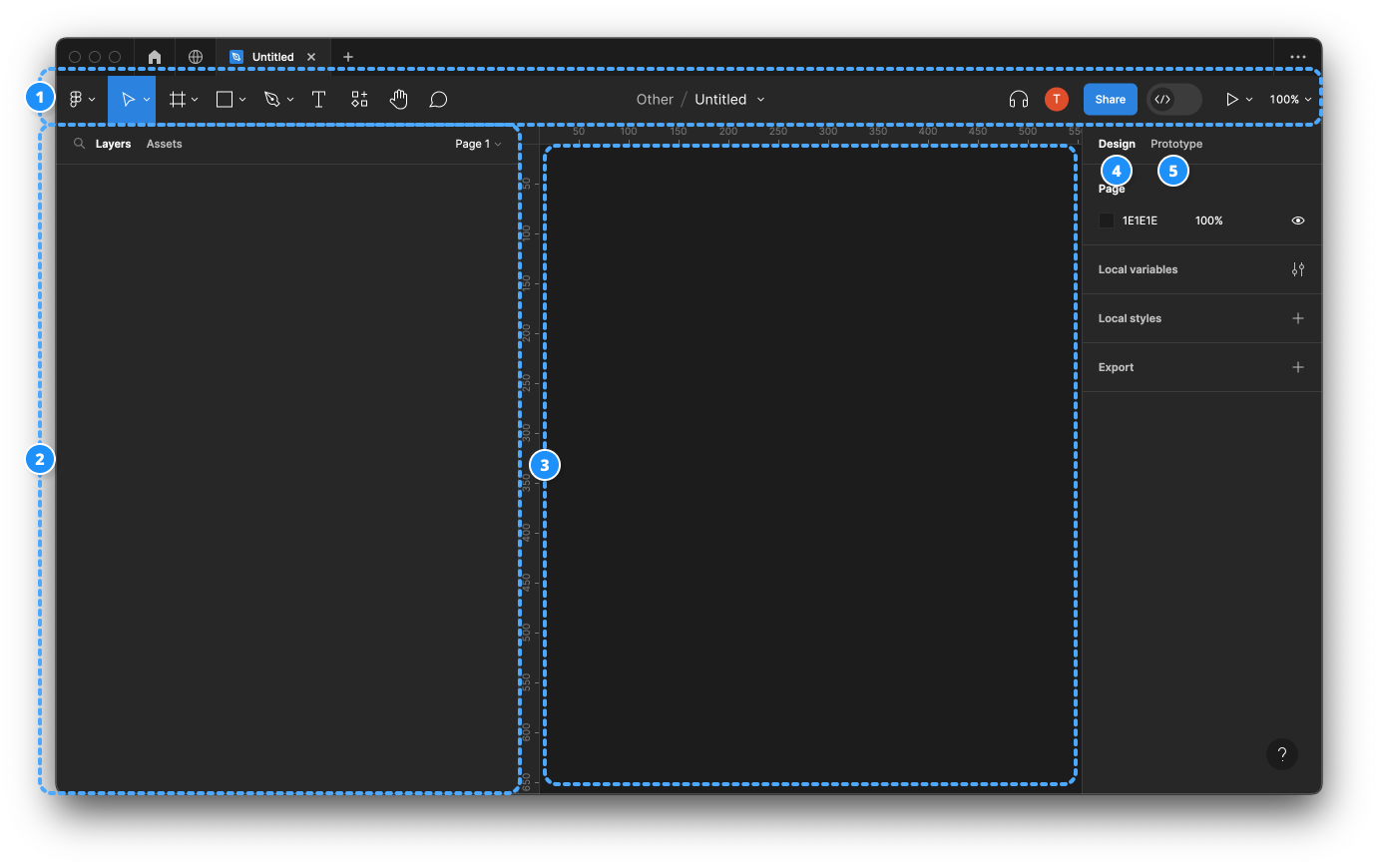The image size is (1378, 868).
Task: Click the page background color swatch
Action: coord(1107,220)
